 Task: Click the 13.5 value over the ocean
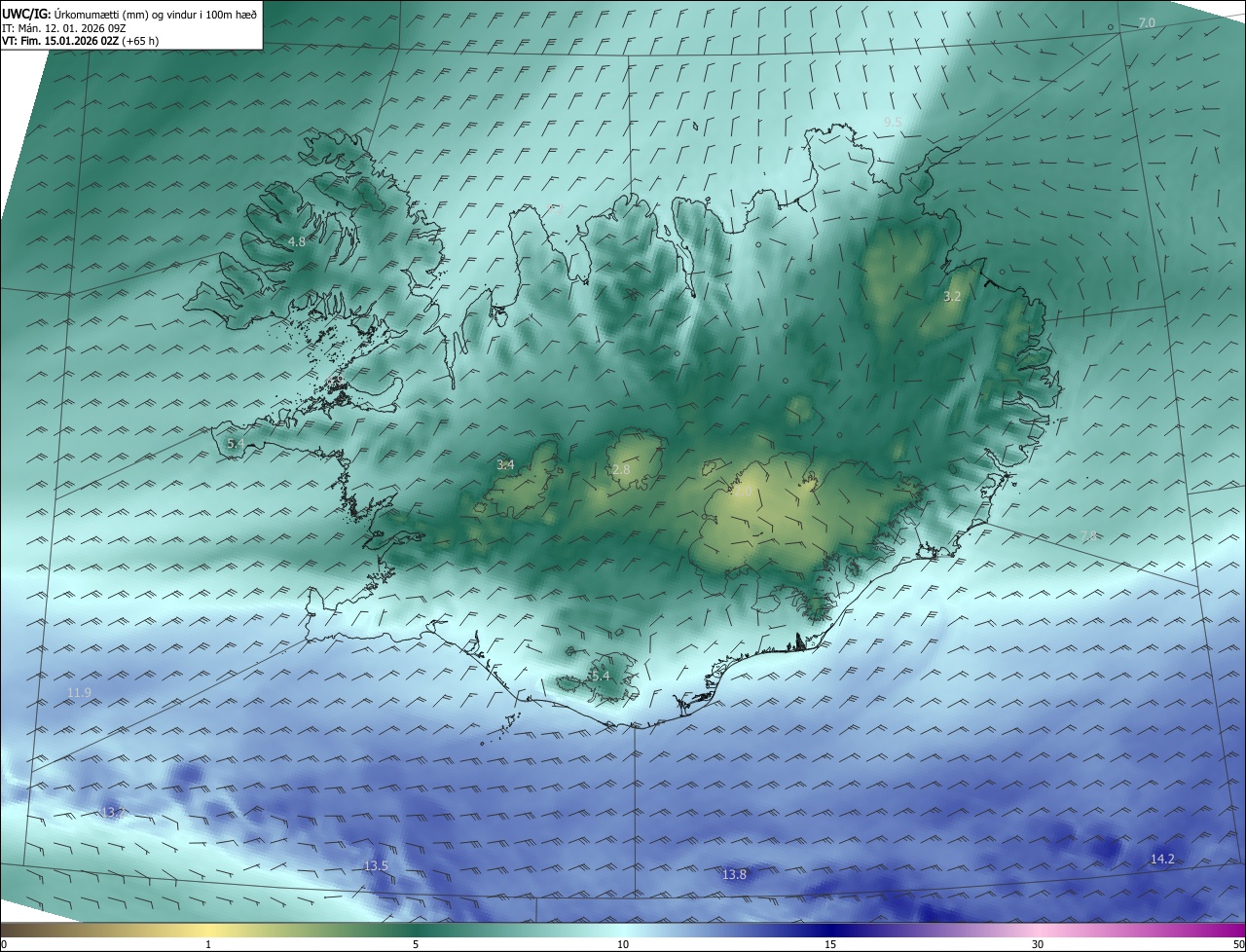pos(376,865)
